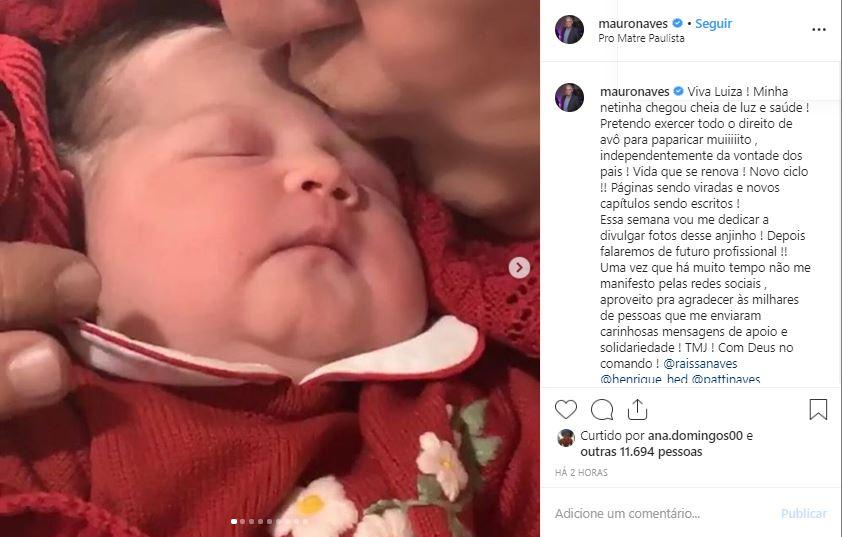Open mauronaves username in the caption
The height and width of the screenshot is (537, 842).
pos(626,90)
